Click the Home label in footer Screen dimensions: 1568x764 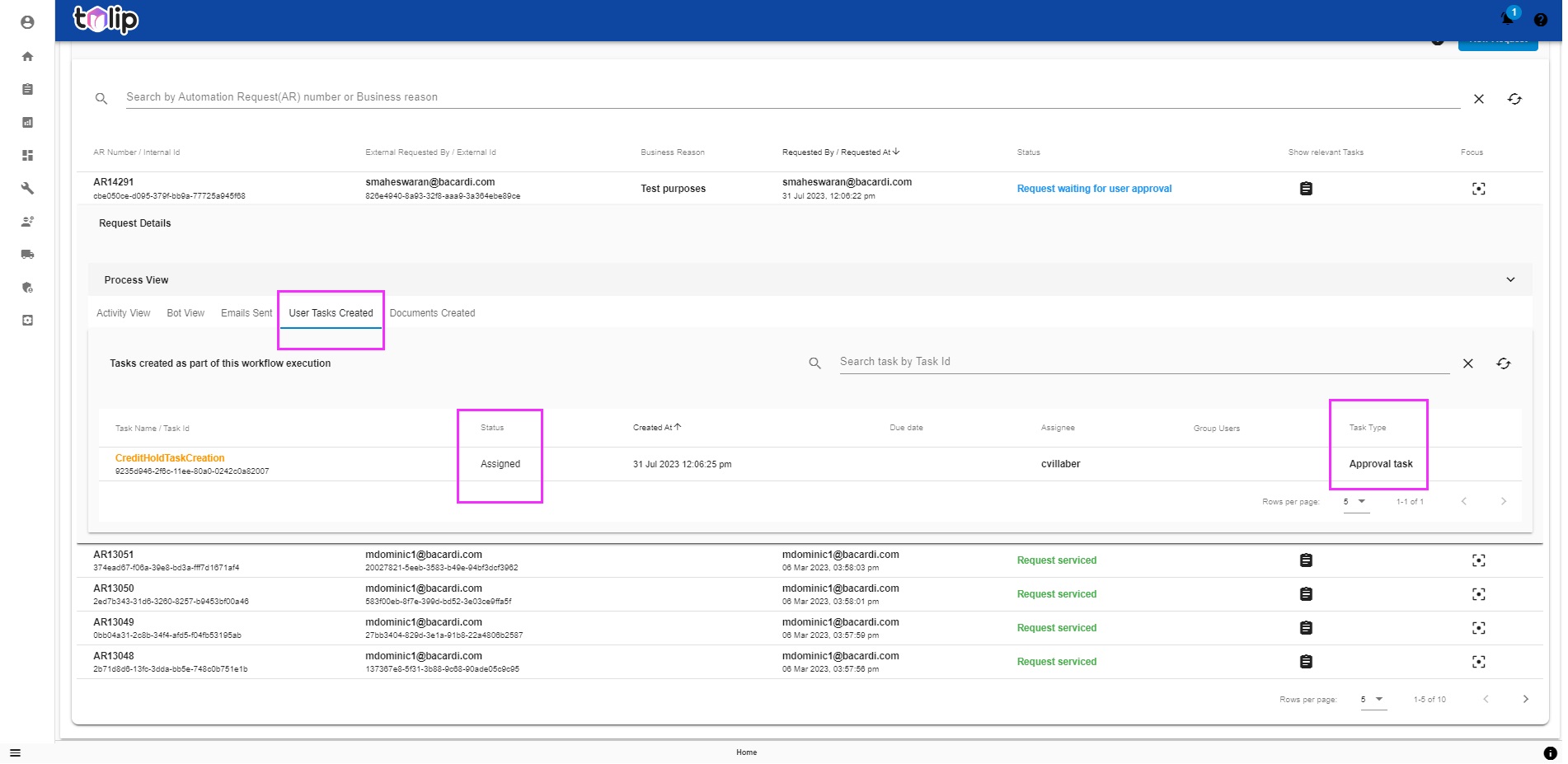point(747,752)
